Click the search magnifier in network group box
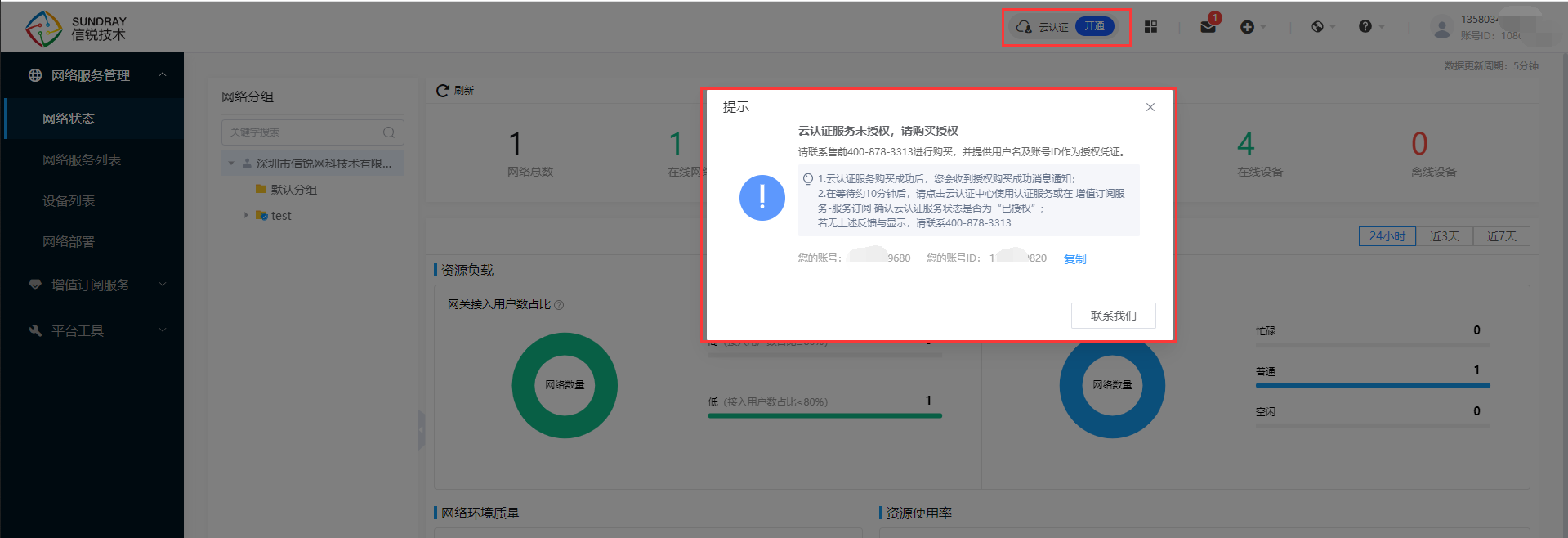This screenshot has height=538, width=1568. [x=389, y=132]
